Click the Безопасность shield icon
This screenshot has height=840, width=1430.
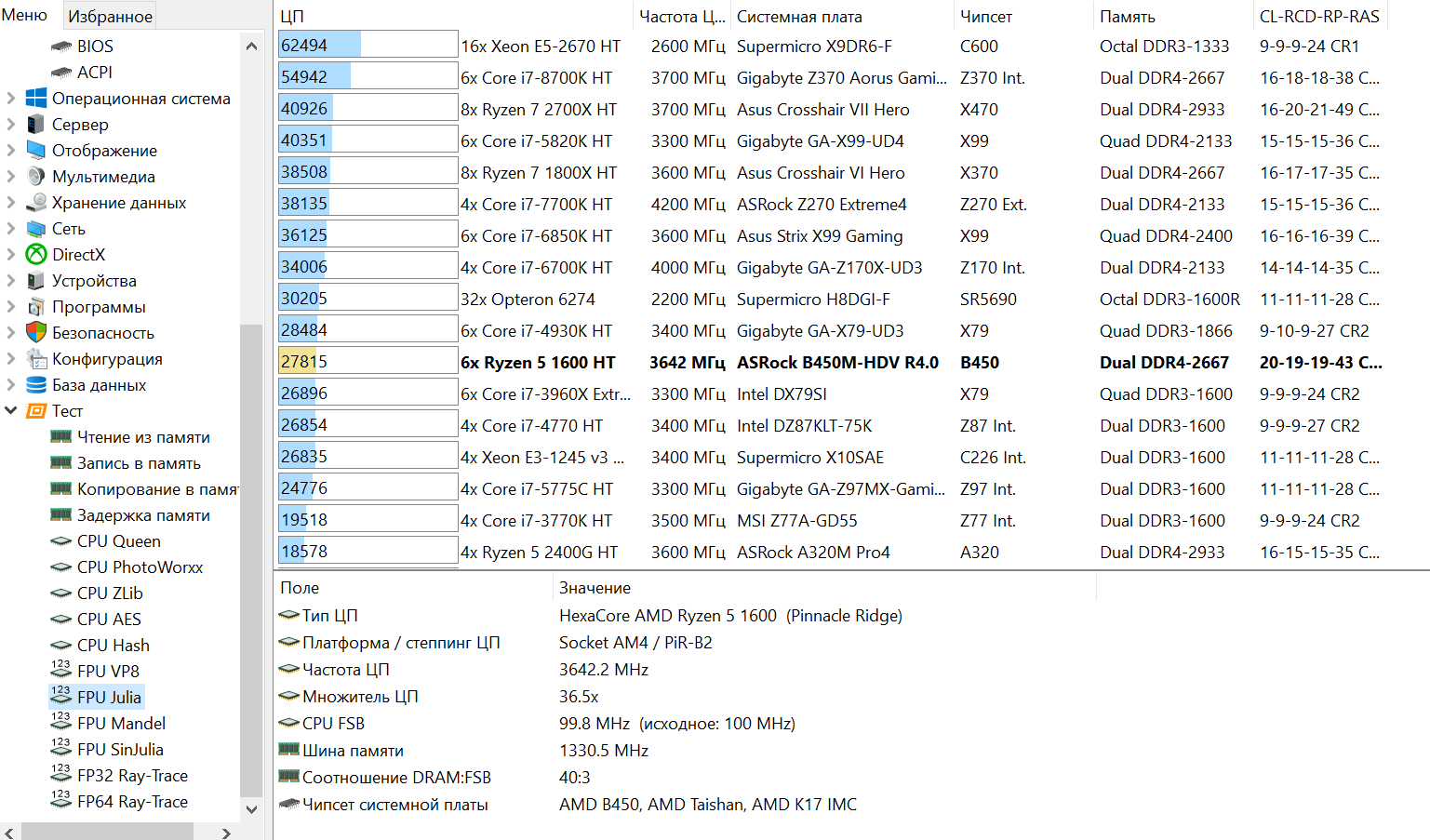pyautogui.click(x=36, y=333)
